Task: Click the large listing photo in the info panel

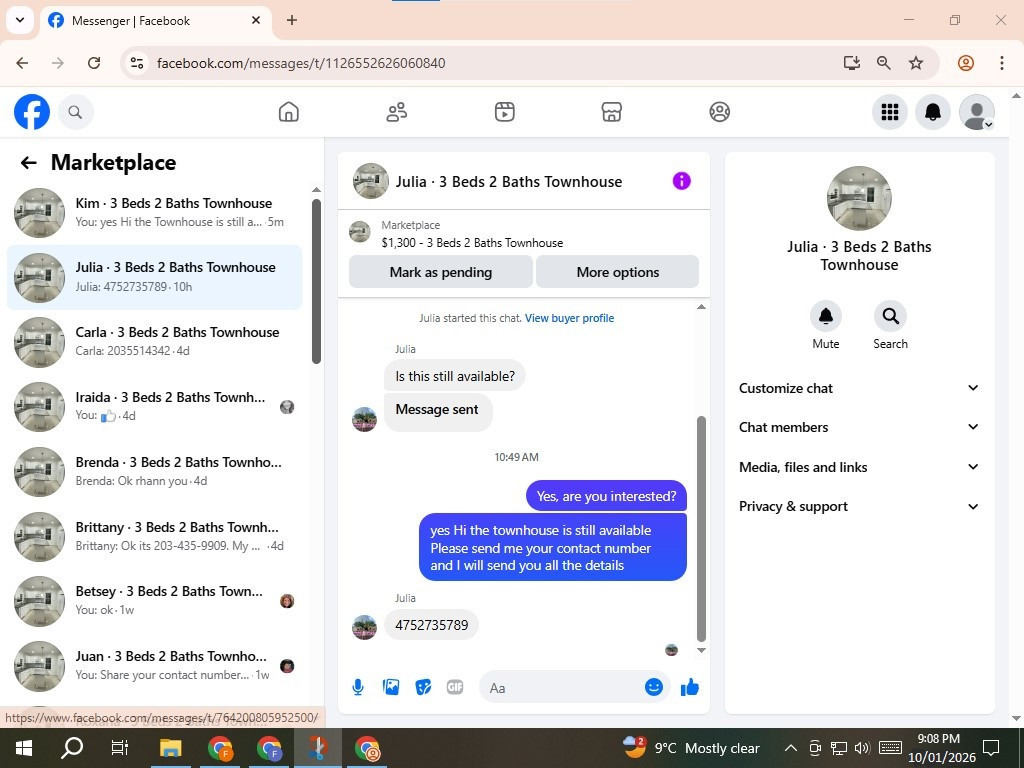Action: 859,198
